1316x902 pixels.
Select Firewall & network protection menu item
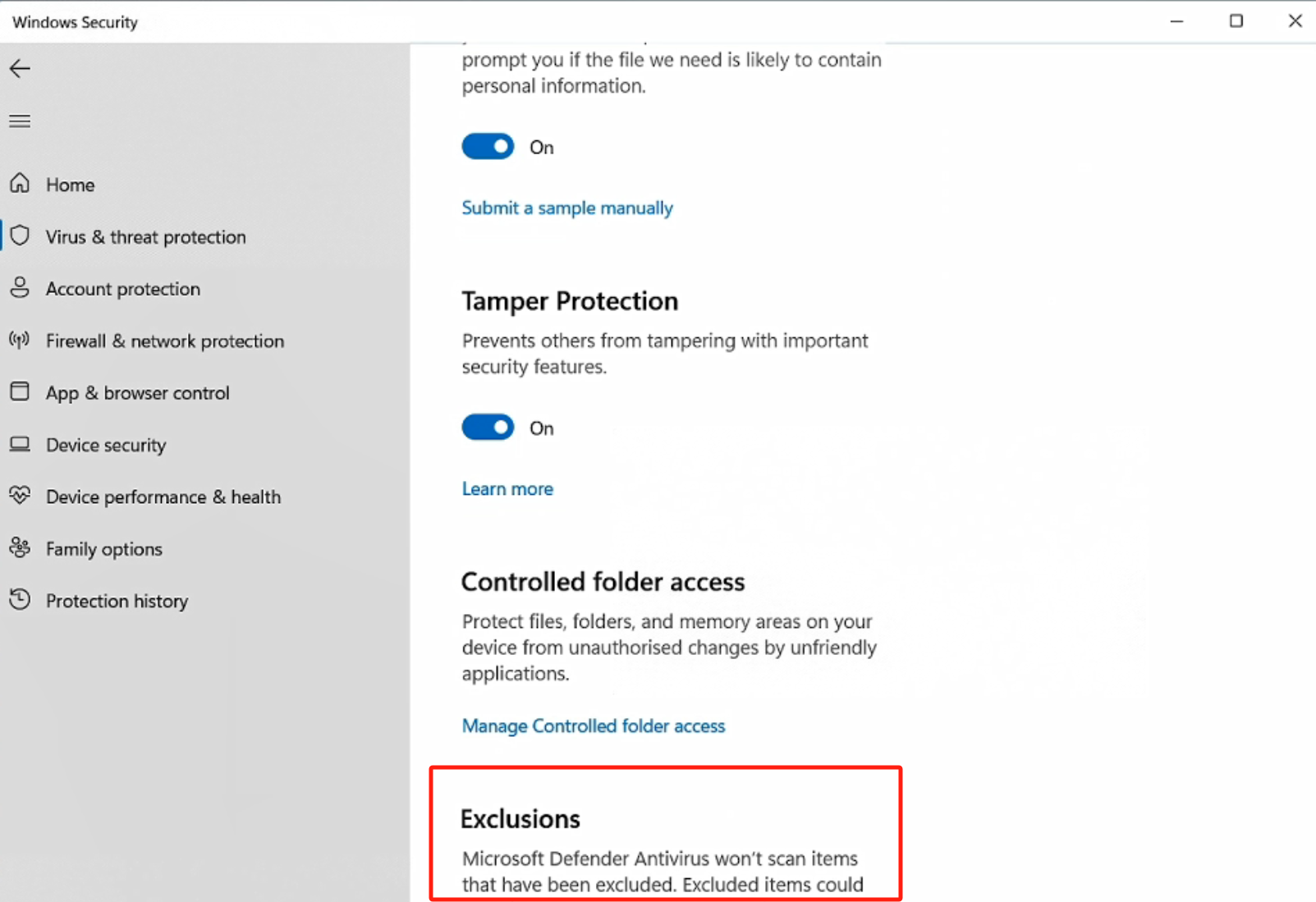pyautogui.click(x=165, y=341)
